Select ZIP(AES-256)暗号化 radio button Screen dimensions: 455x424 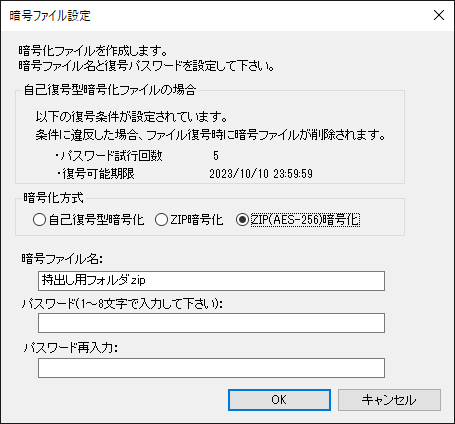click(242, 220)
